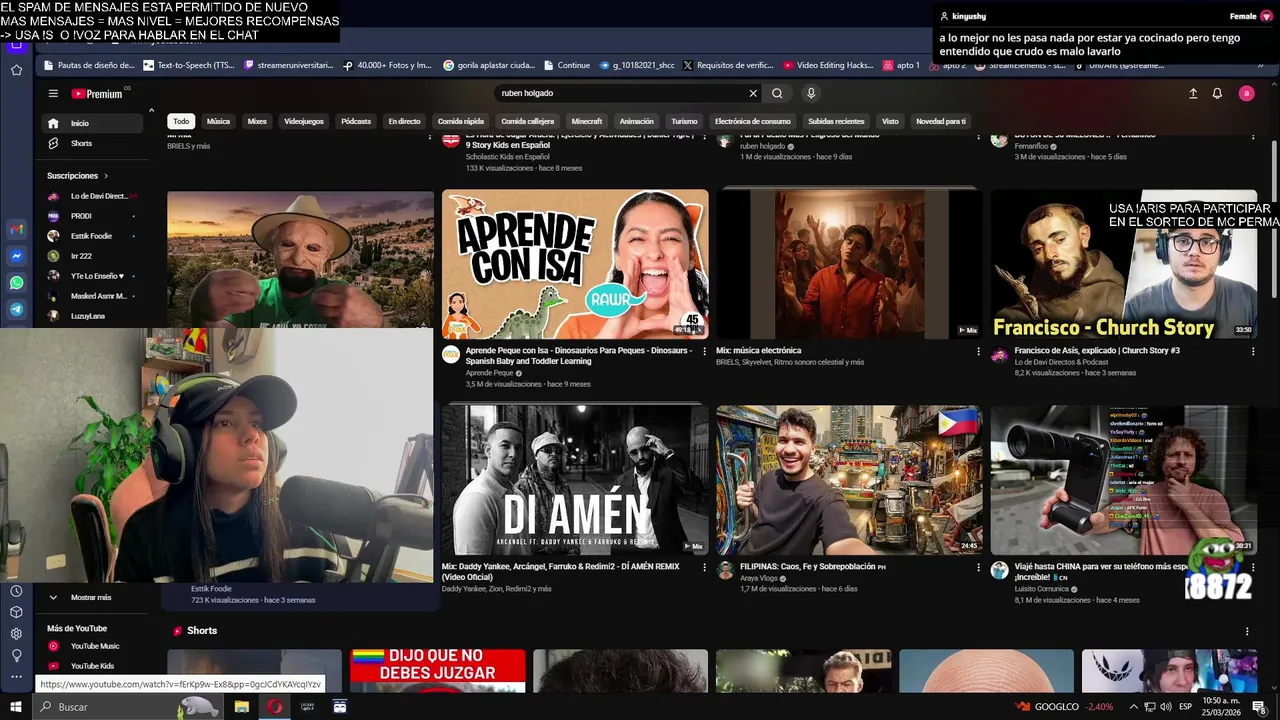Open options for Aprende Peque con Isa video

pyautogui.click(x=705, y=352)
